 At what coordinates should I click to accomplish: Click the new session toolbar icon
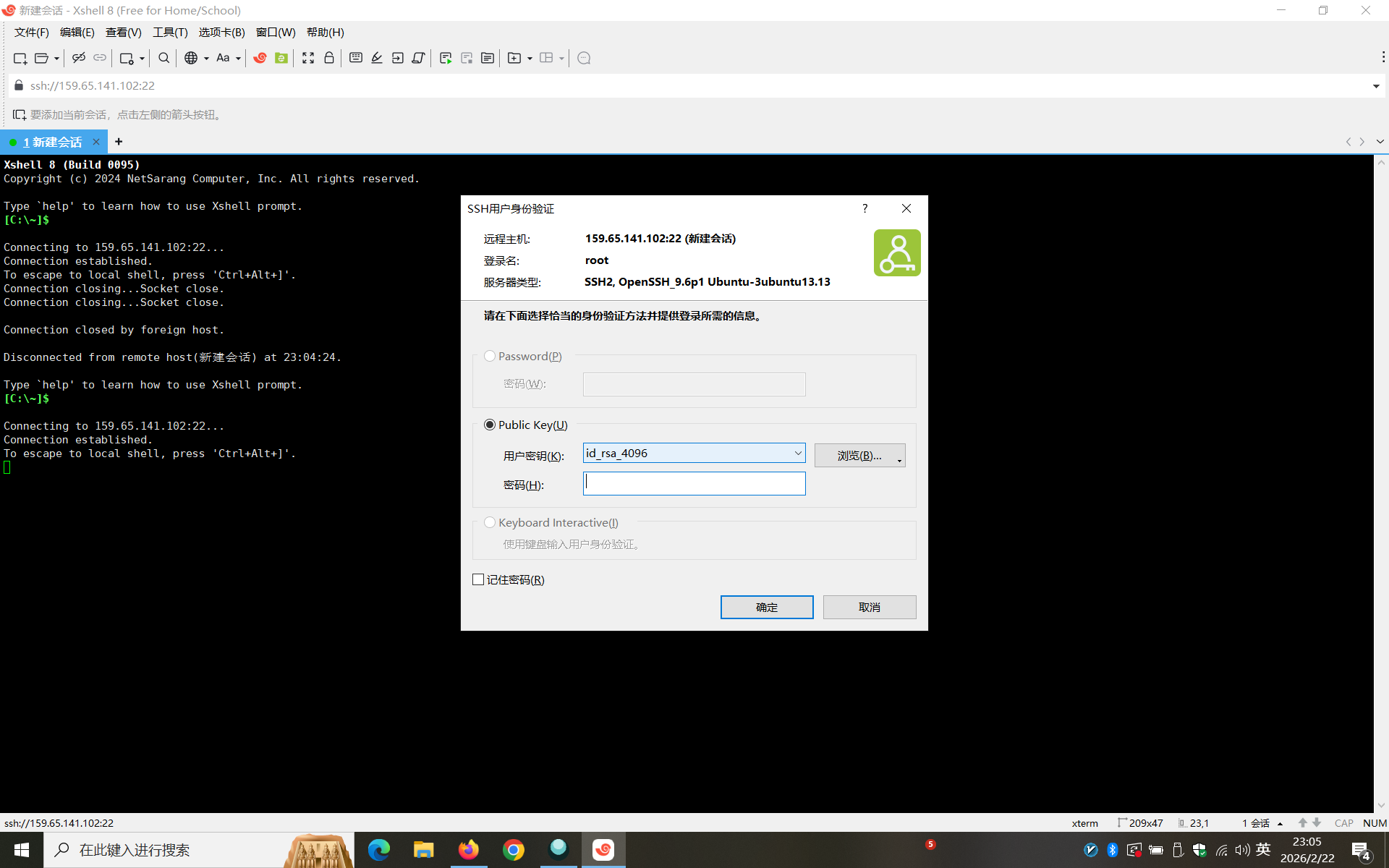20,58
